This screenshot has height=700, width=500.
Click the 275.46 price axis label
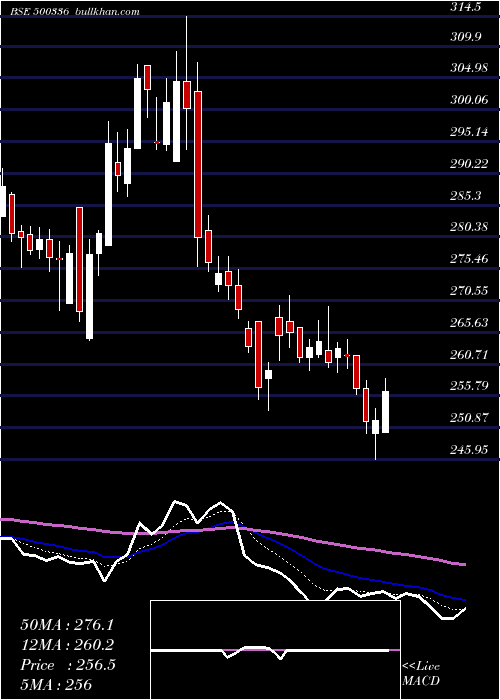pos(469,259)
